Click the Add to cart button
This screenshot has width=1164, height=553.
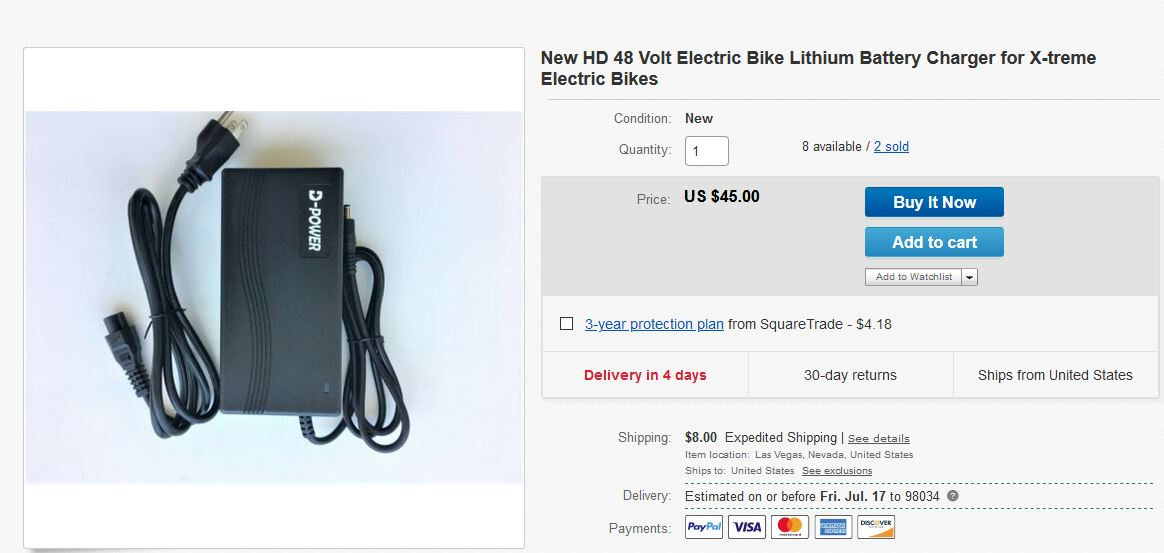point(934,242)
